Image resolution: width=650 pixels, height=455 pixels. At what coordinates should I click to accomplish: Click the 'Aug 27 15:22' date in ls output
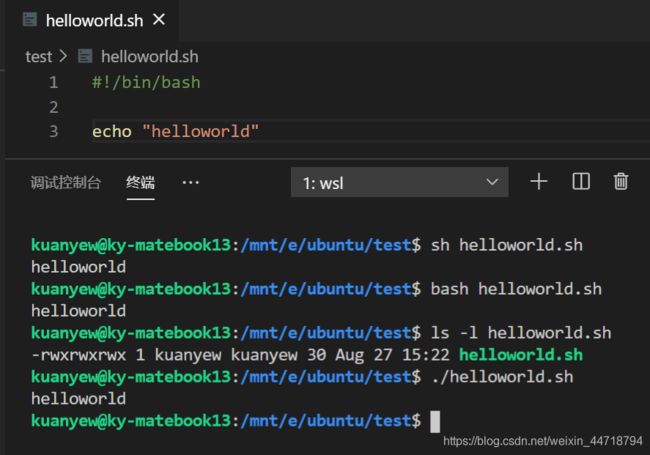[x=392, y=355]
